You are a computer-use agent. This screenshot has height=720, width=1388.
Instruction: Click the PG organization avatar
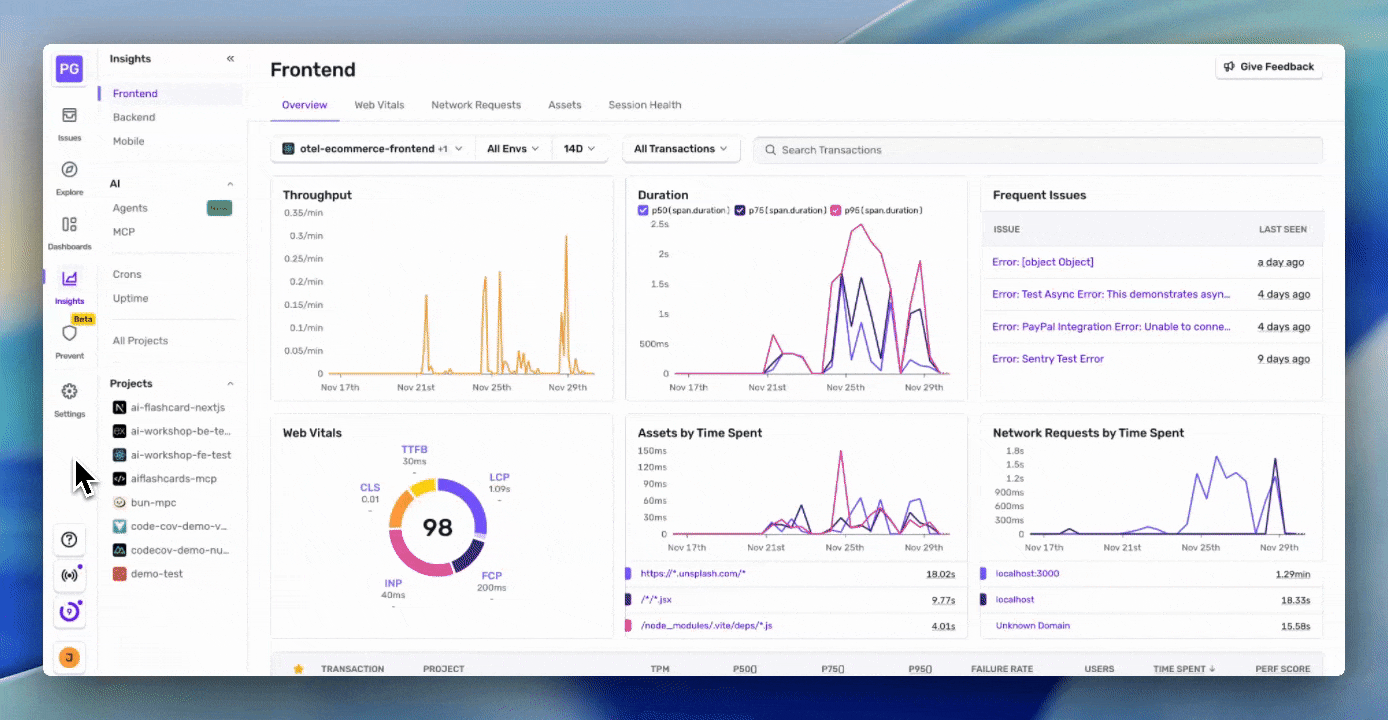pos(69,68)
